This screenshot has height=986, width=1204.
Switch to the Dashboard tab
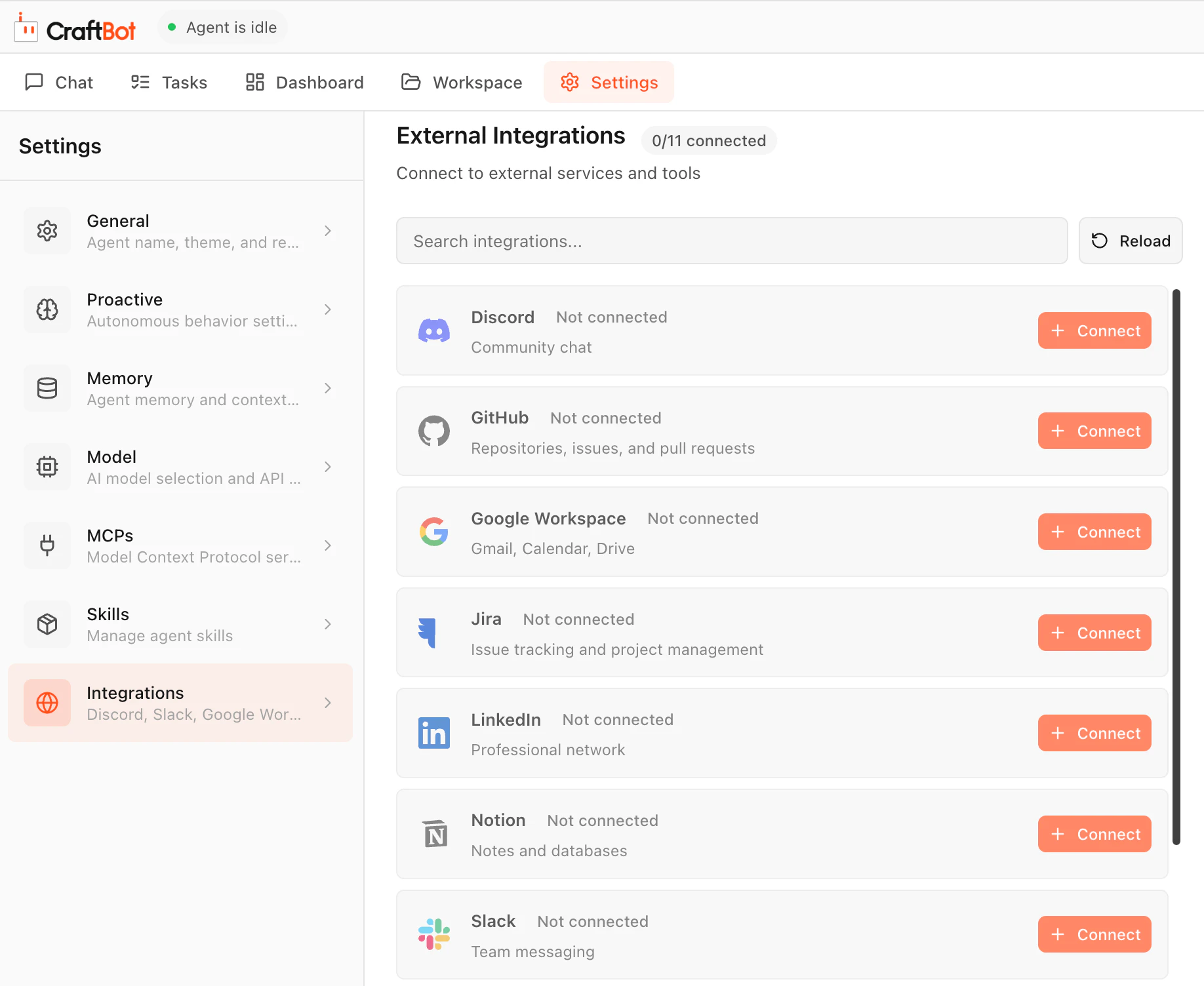click(305, 82)
